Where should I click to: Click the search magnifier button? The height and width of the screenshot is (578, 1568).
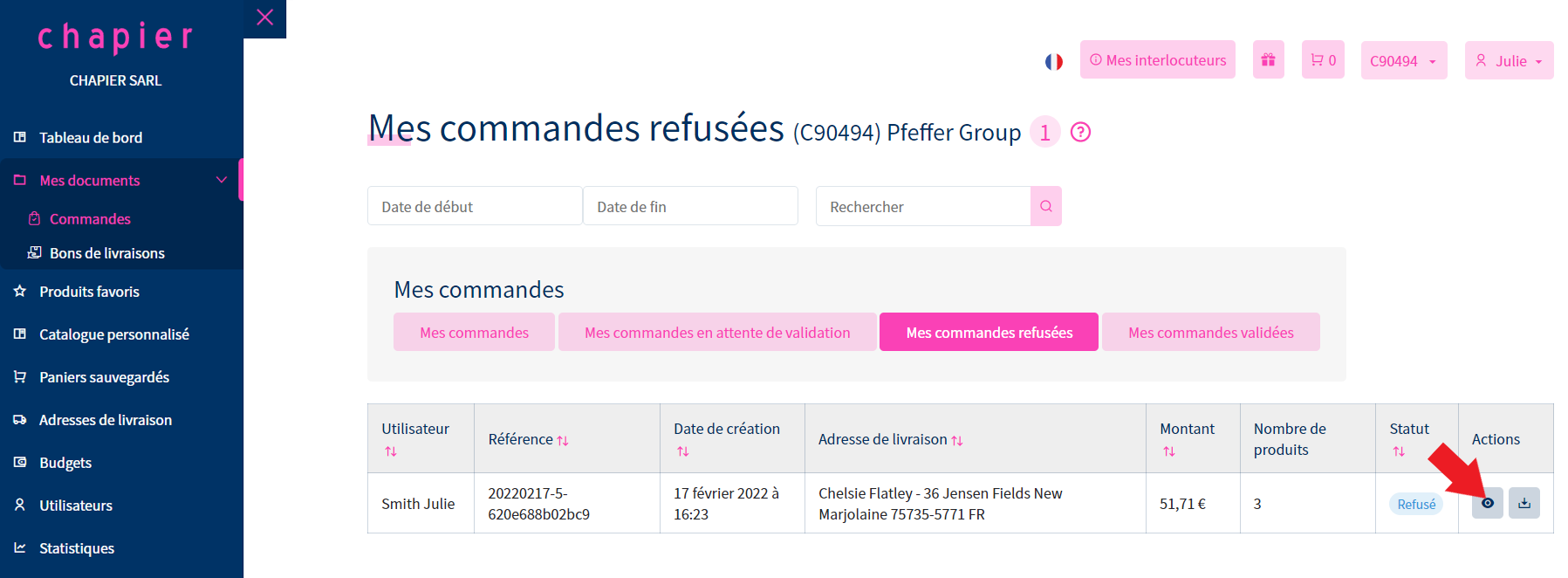tap(1045, 207)
